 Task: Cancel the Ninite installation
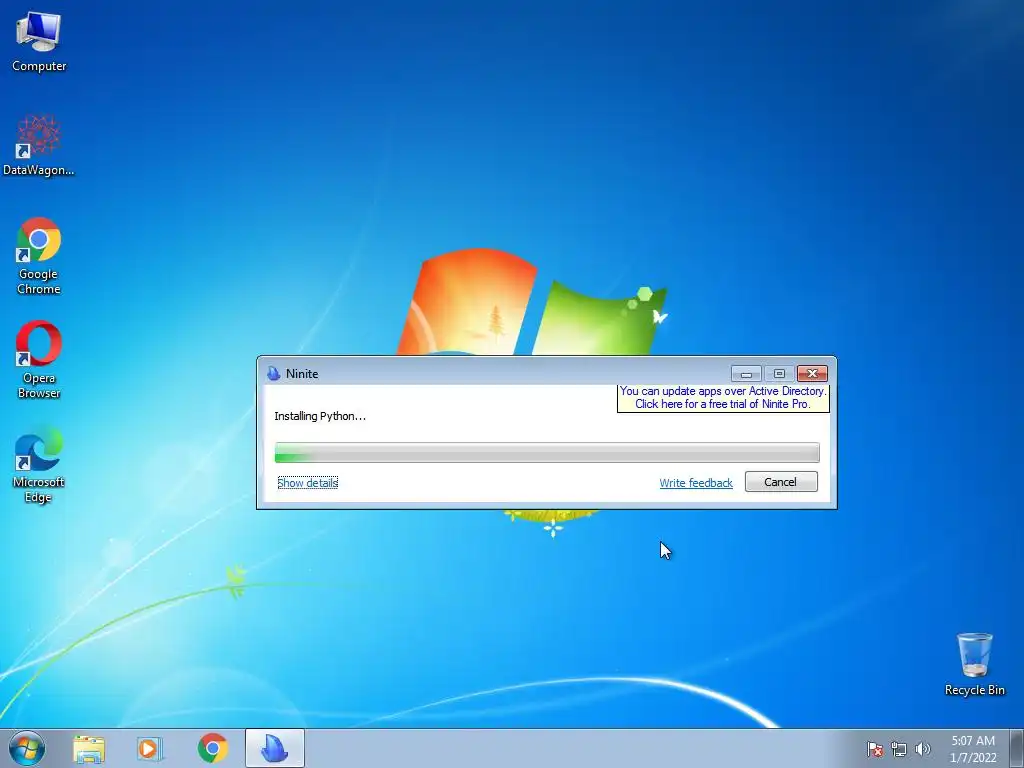pos(781,482)
